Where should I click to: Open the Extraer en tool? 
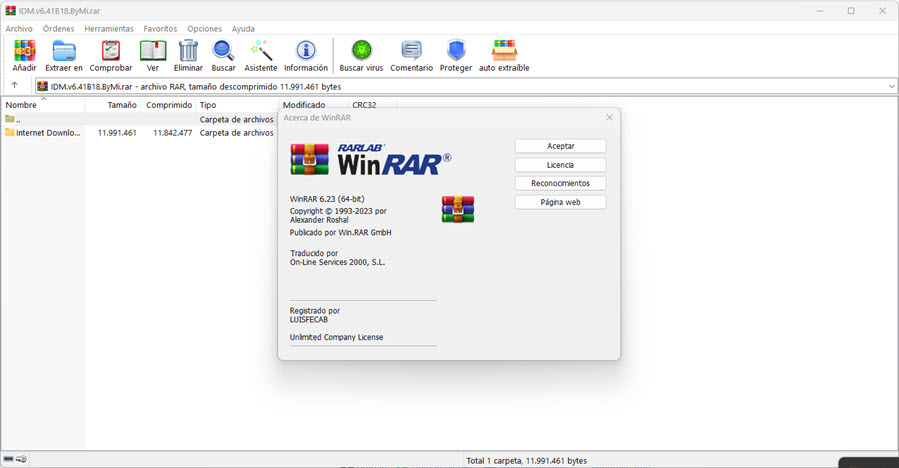pos(64,56)
